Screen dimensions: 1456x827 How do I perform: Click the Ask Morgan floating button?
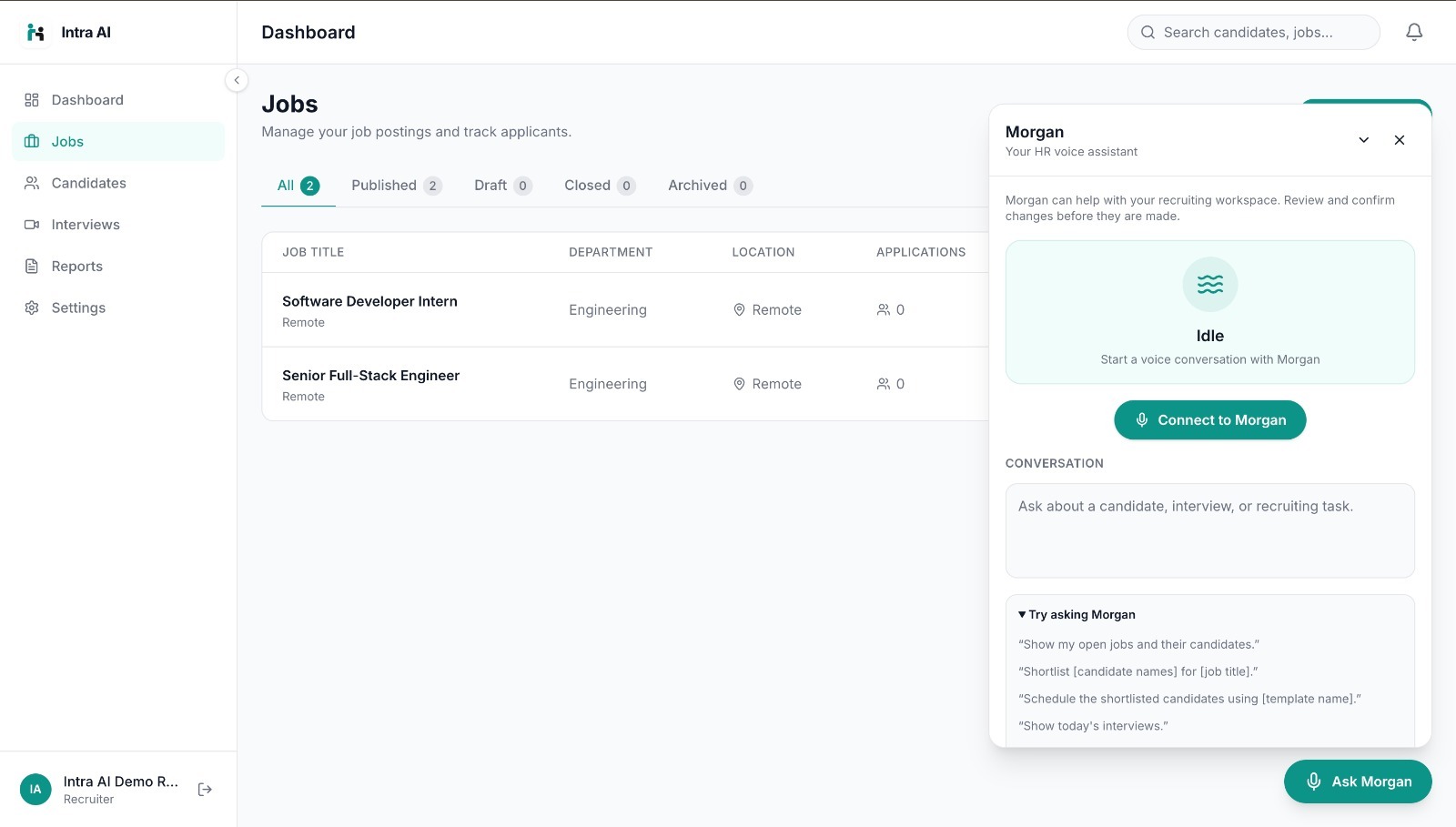(x=1358, y=782)
